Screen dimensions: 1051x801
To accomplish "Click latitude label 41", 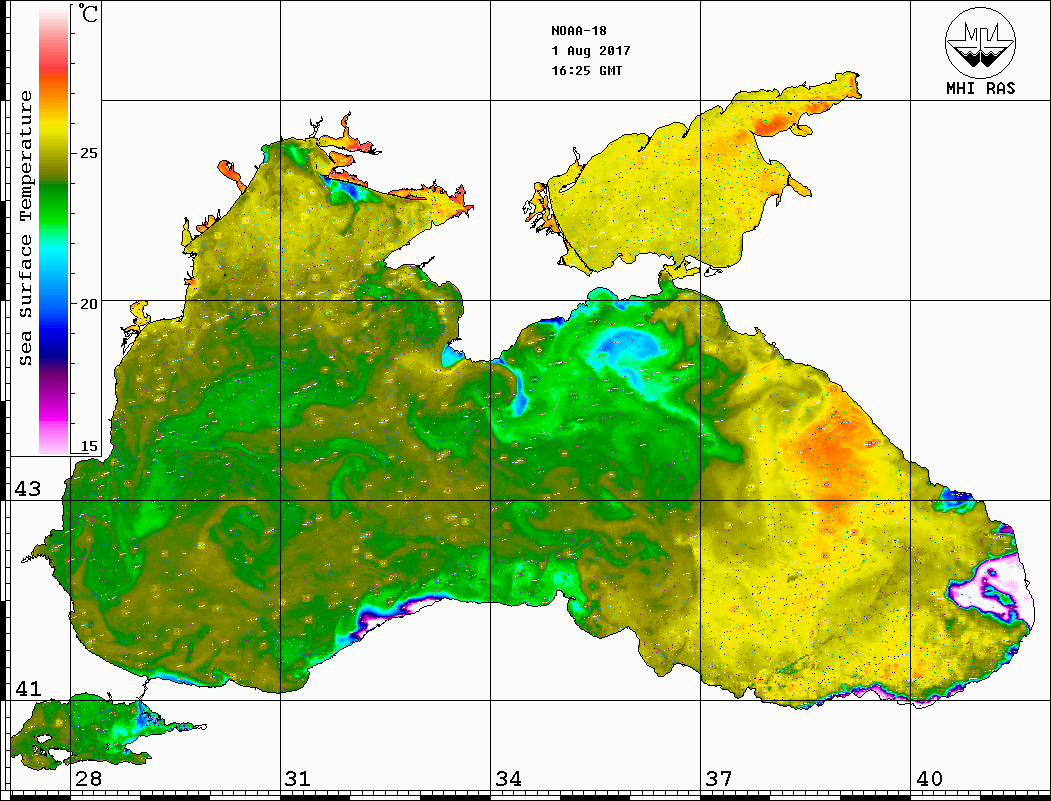I will [x=27, y=688].
